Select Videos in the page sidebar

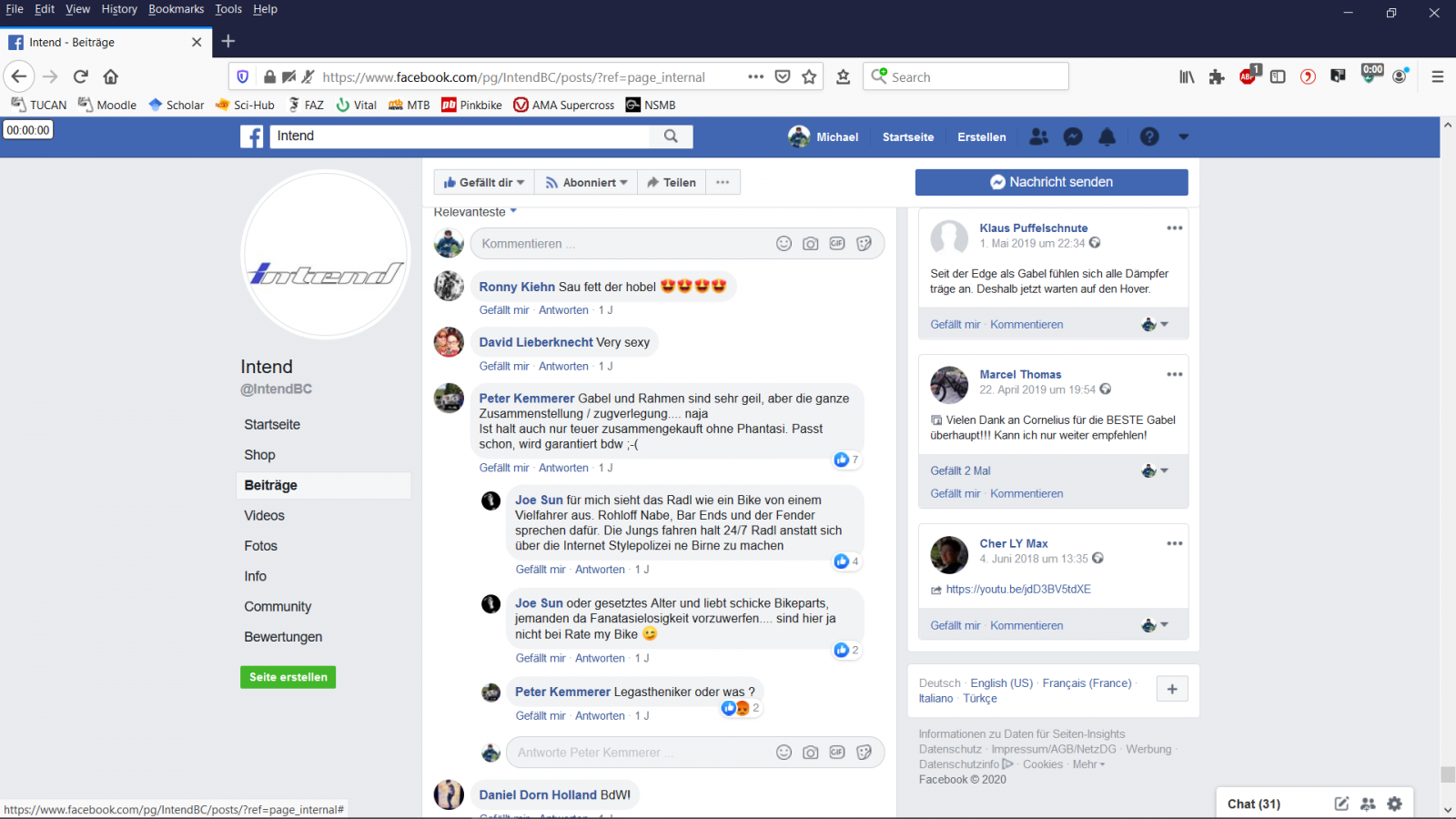tap(264, 516)
